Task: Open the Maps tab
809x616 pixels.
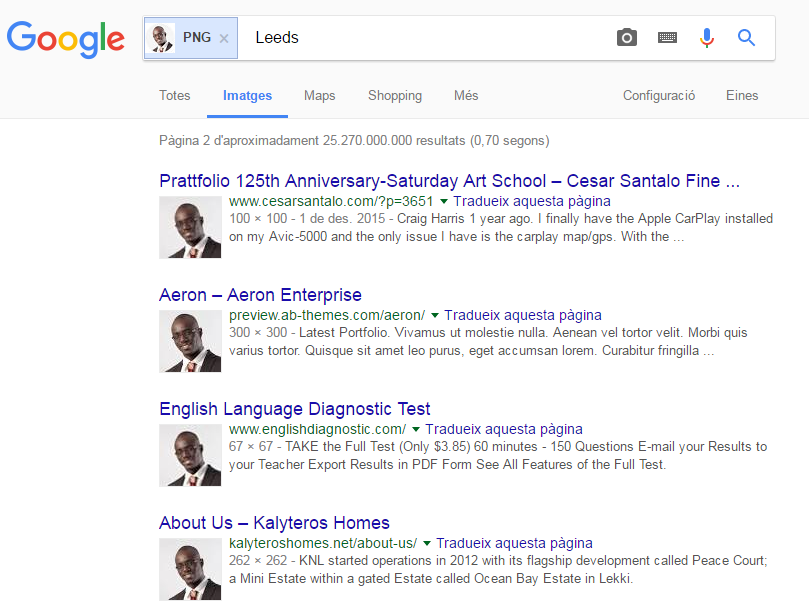Action: 319,95
